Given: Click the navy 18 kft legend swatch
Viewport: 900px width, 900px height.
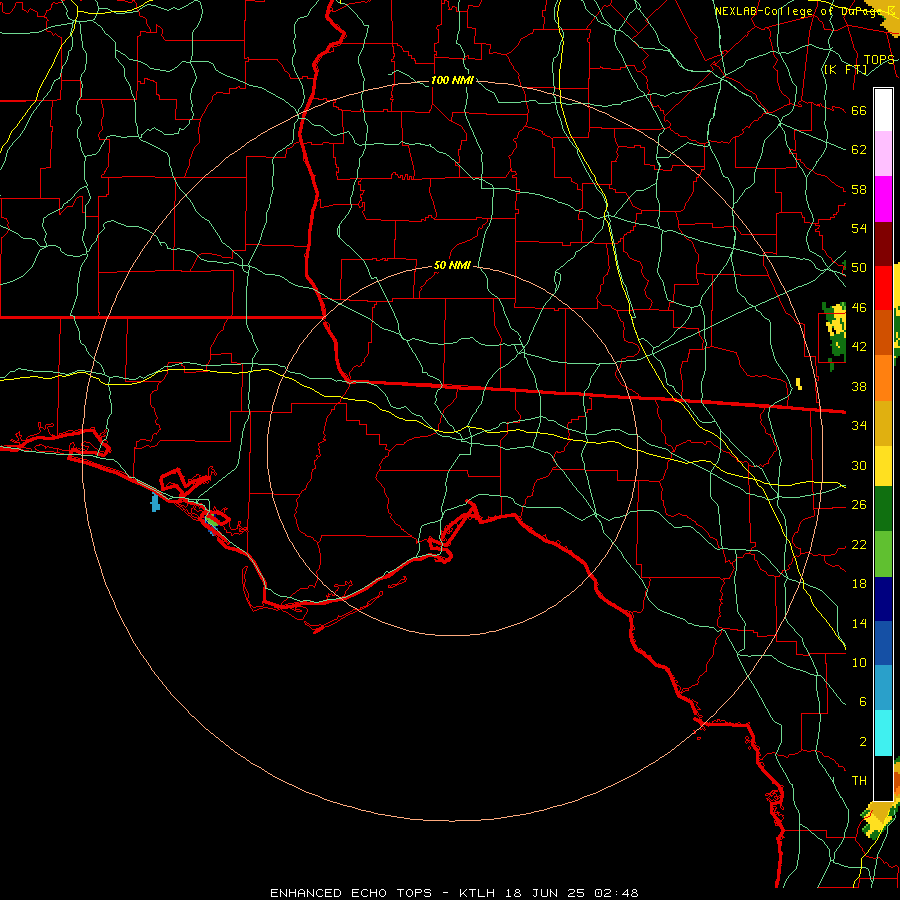Looking at the screenshot, I should click(883, 599).
